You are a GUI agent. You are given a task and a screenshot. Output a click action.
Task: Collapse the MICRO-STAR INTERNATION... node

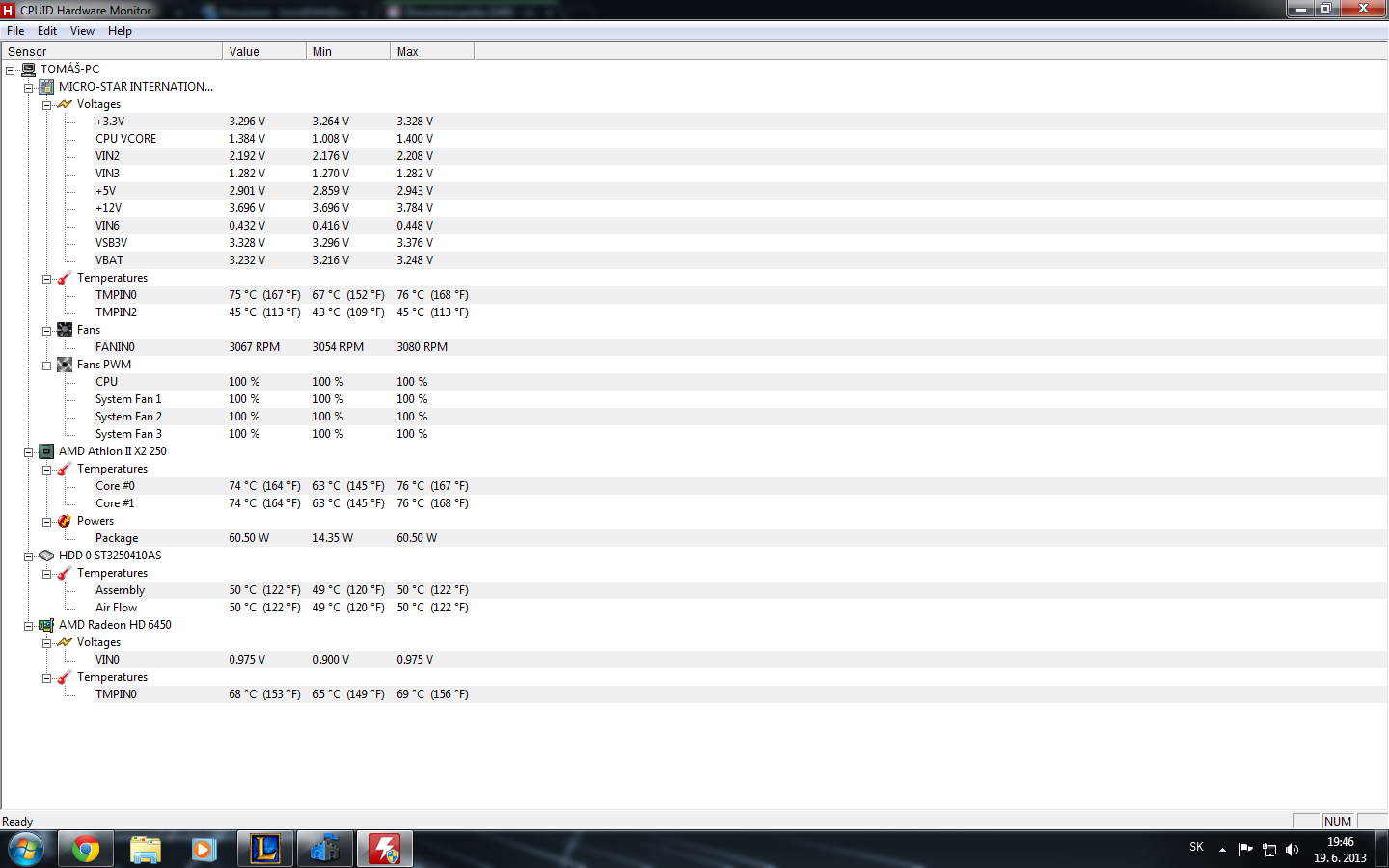click(x=29, y=88)
